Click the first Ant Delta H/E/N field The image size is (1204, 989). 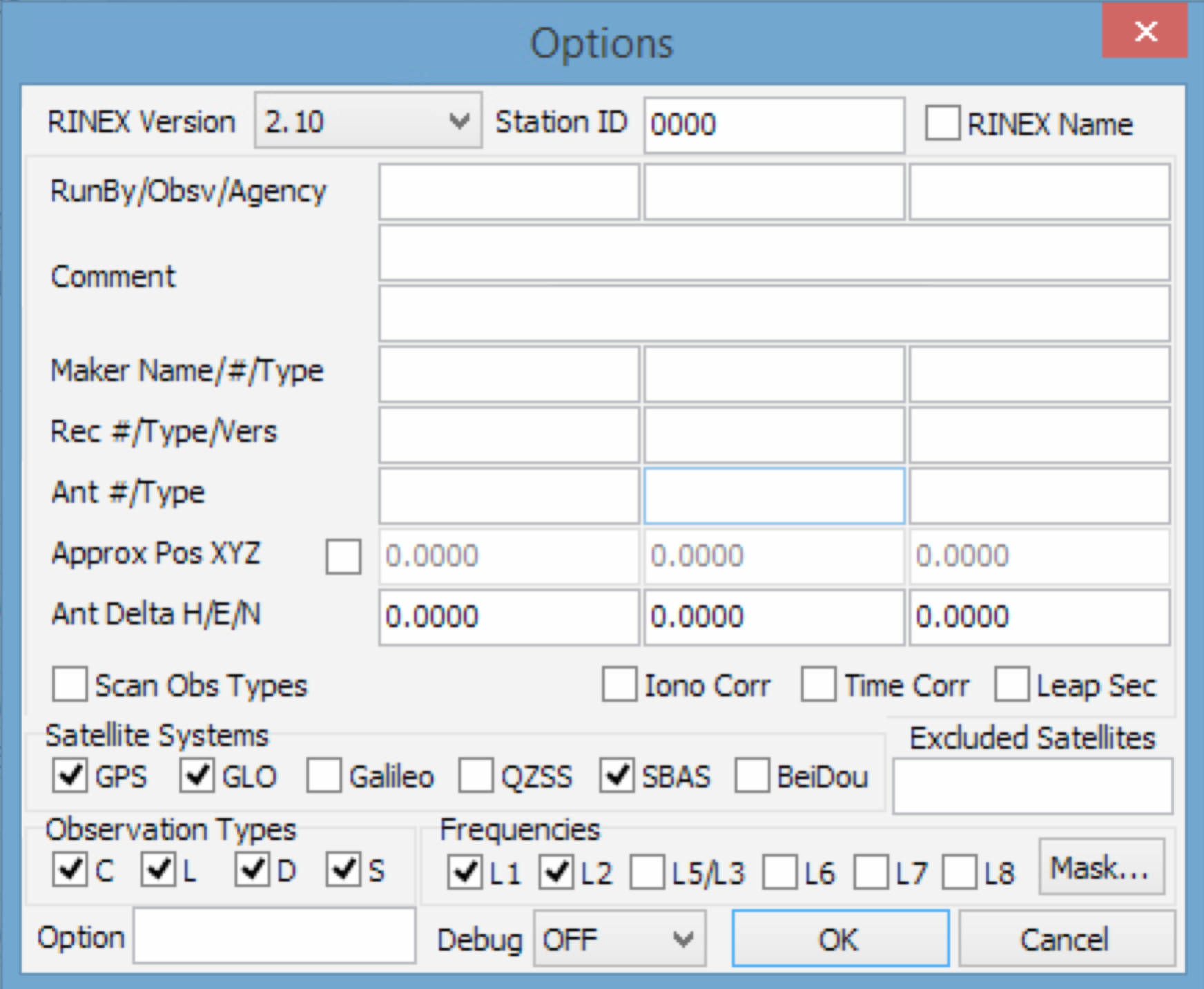pos(509,617)
